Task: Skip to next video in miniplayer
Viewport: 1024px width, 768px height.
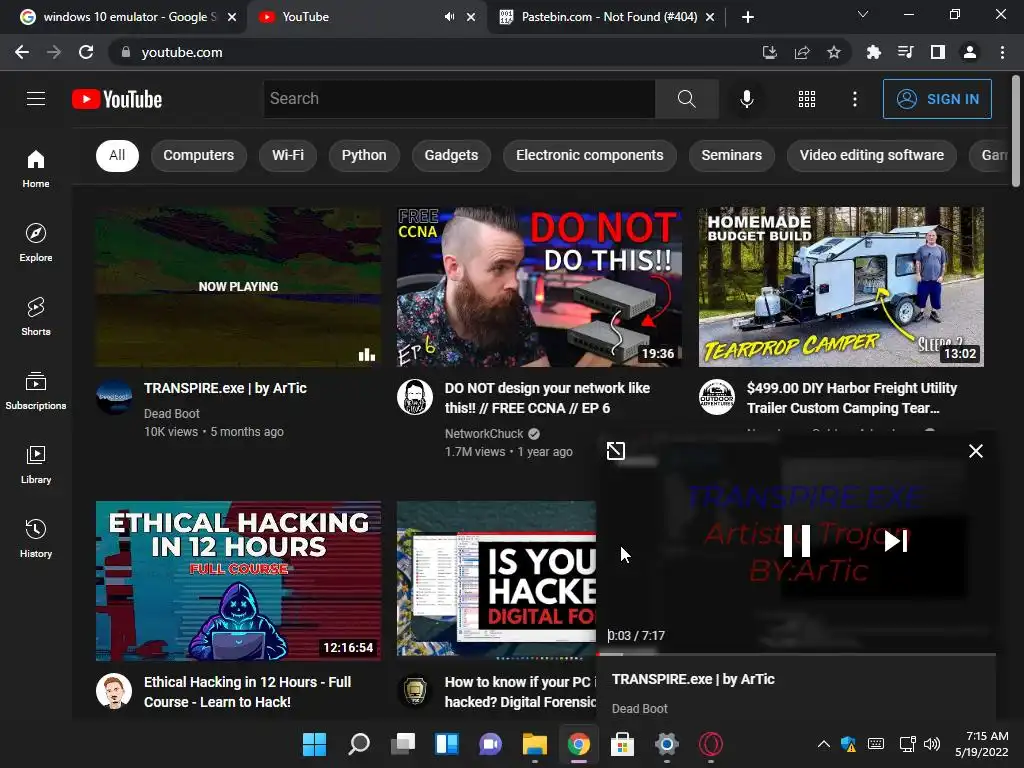Action: pyautogui.click(x=895, y=540)
